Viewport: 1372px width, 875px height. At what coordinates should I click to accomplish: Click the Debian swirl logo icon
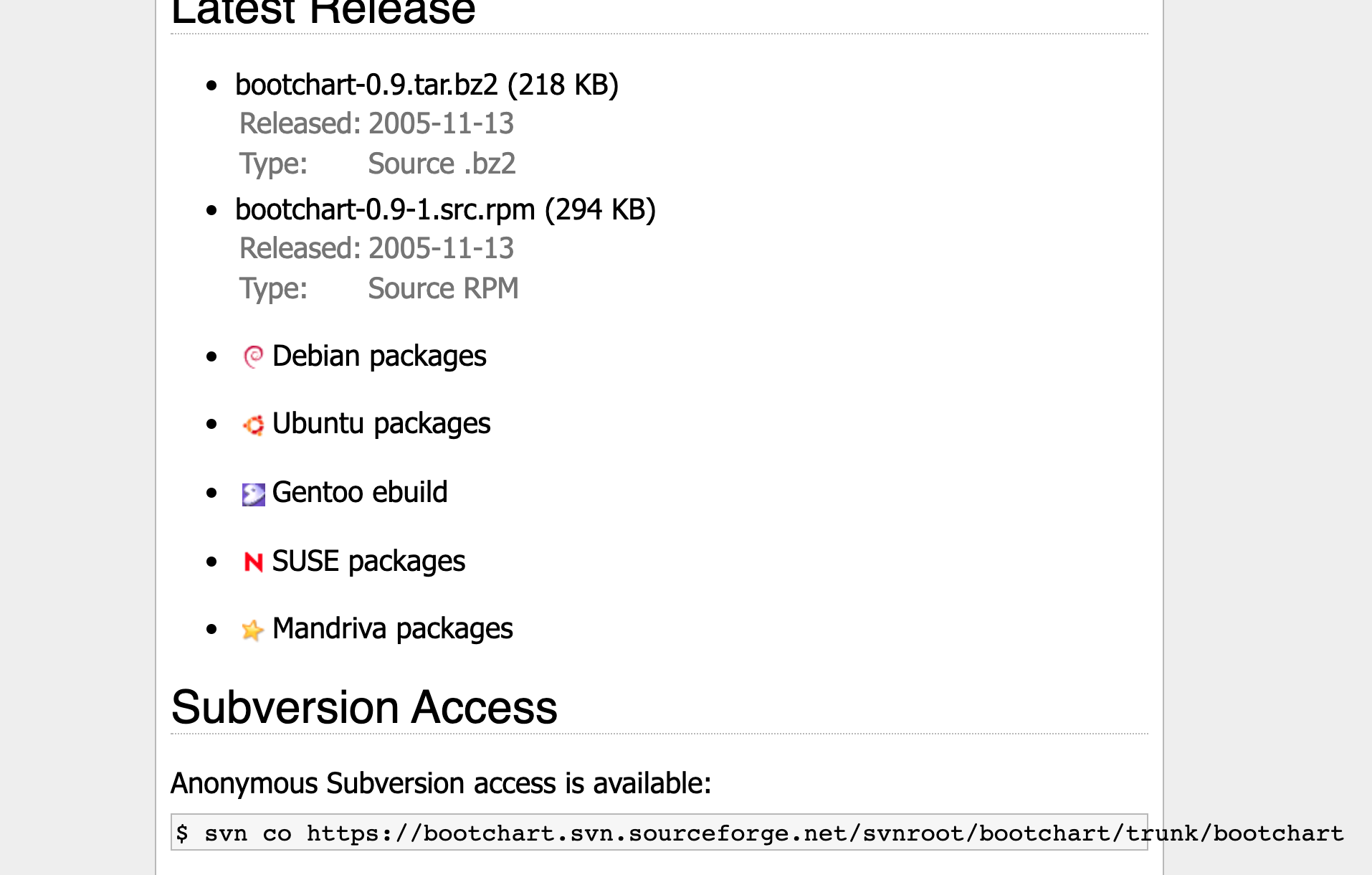(x=253, y=356)
